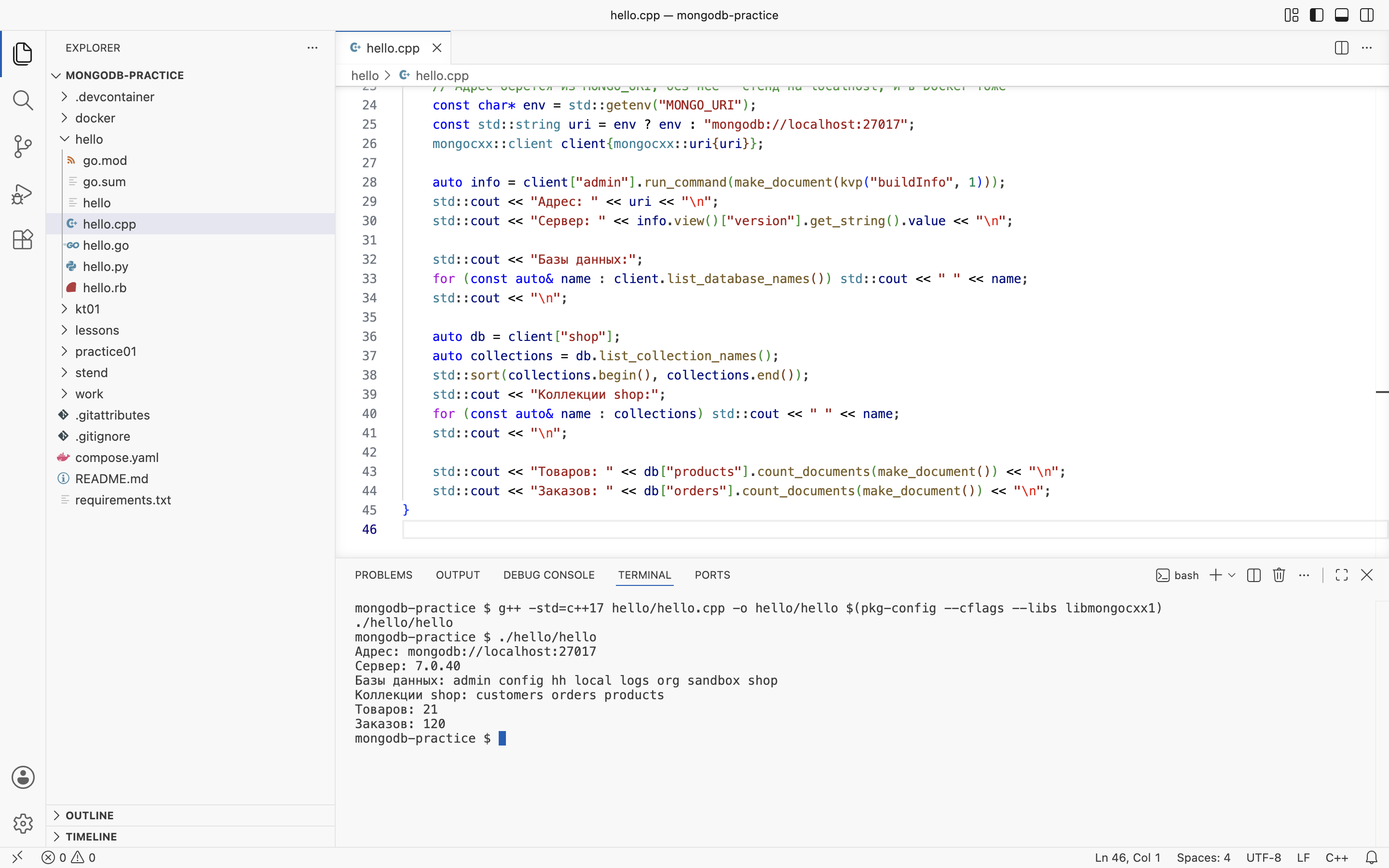Open the notifications bell

[1372, 858]
